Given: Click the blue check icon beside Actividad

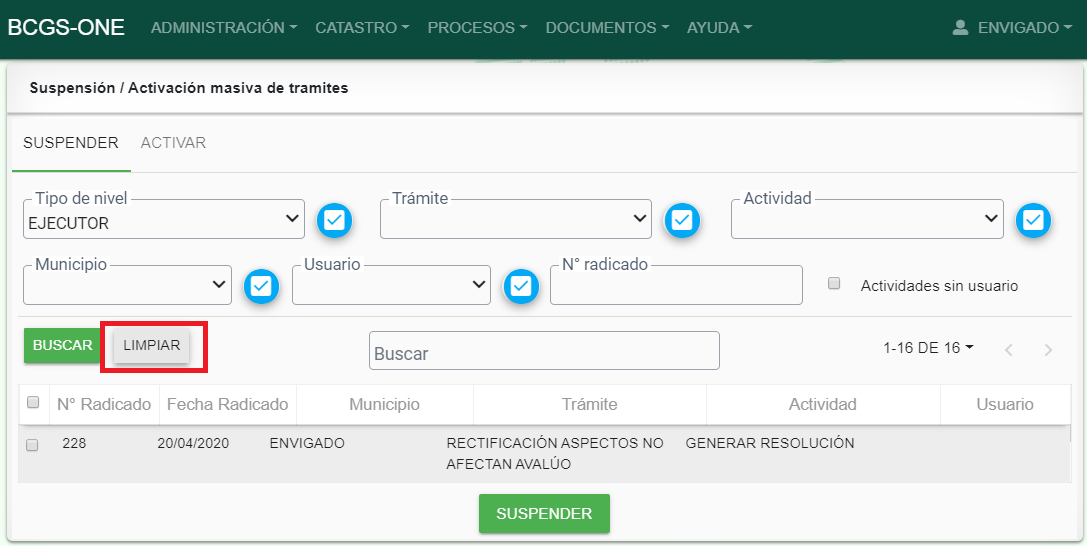Looking at the screenshot, I should click(1034, 220).
